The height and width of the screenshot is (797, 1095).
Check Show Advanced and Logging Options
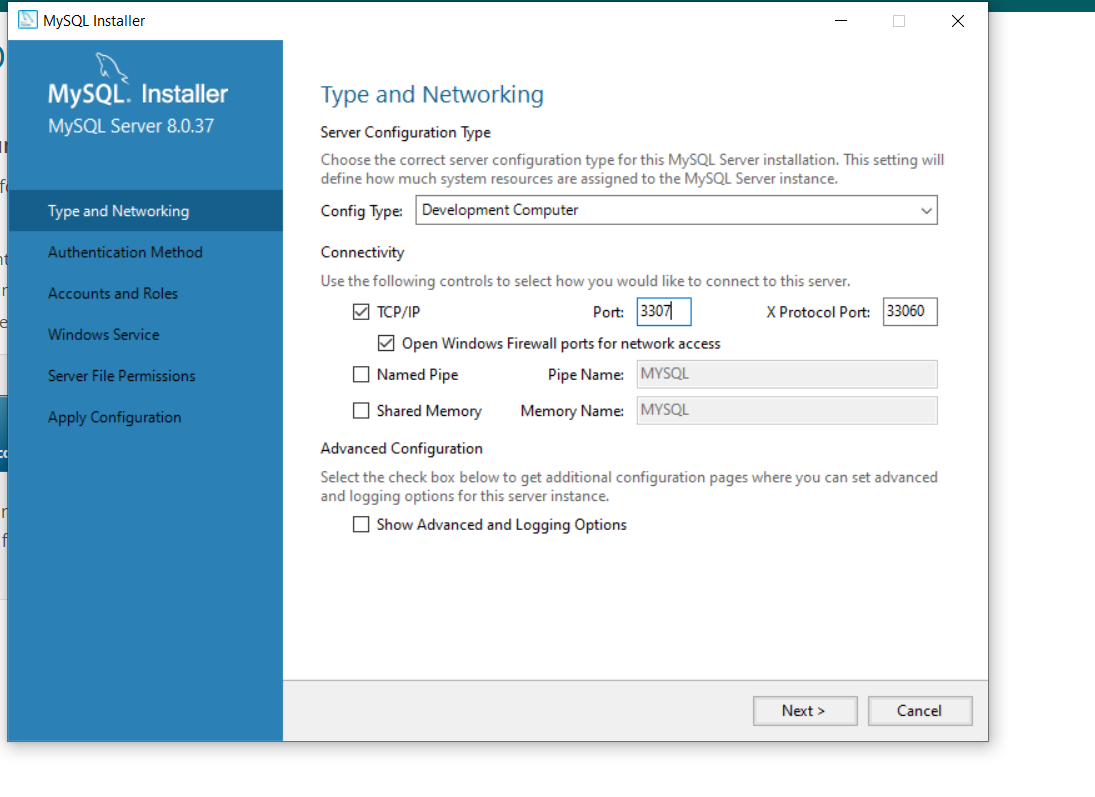click(361, 525)
